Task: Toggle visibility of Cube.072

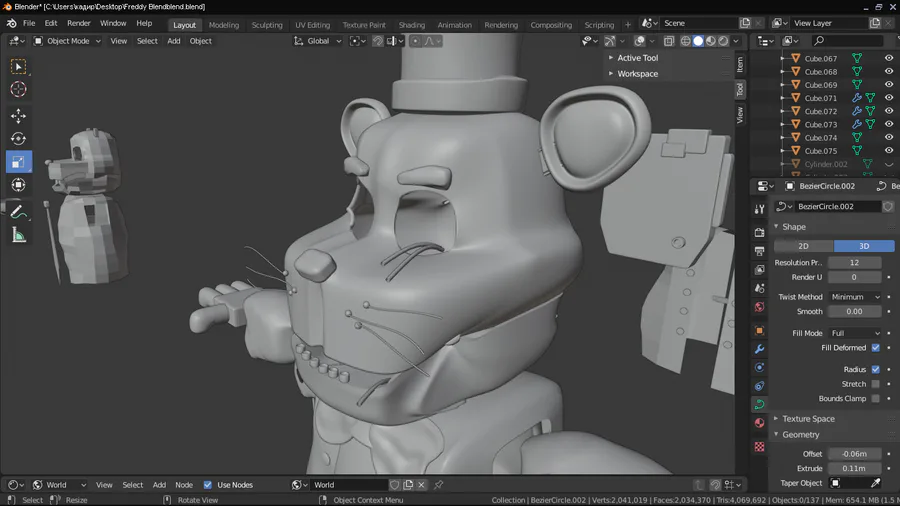Action: 889,111
